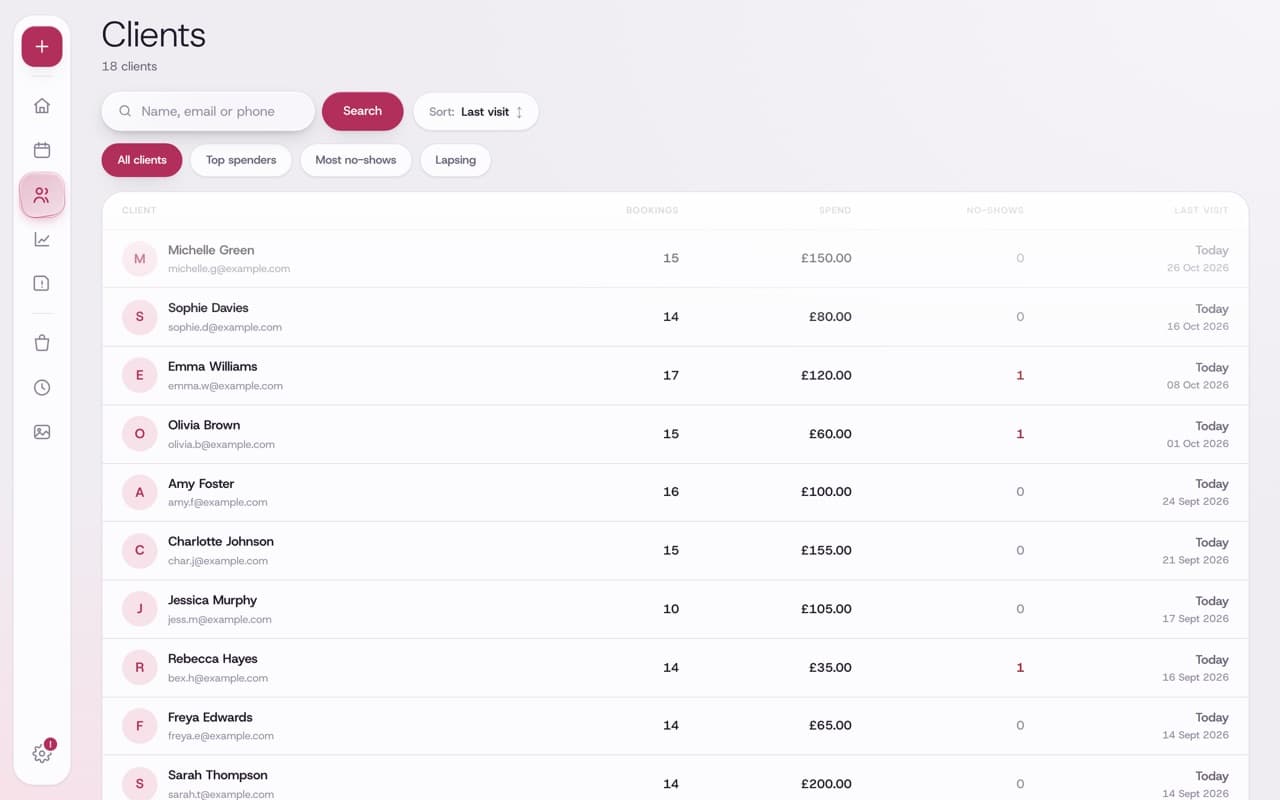The width and height of the screenshot is (1280, 800).
Task: Switch to the Lapsing filter
Action: pos(455,160)
